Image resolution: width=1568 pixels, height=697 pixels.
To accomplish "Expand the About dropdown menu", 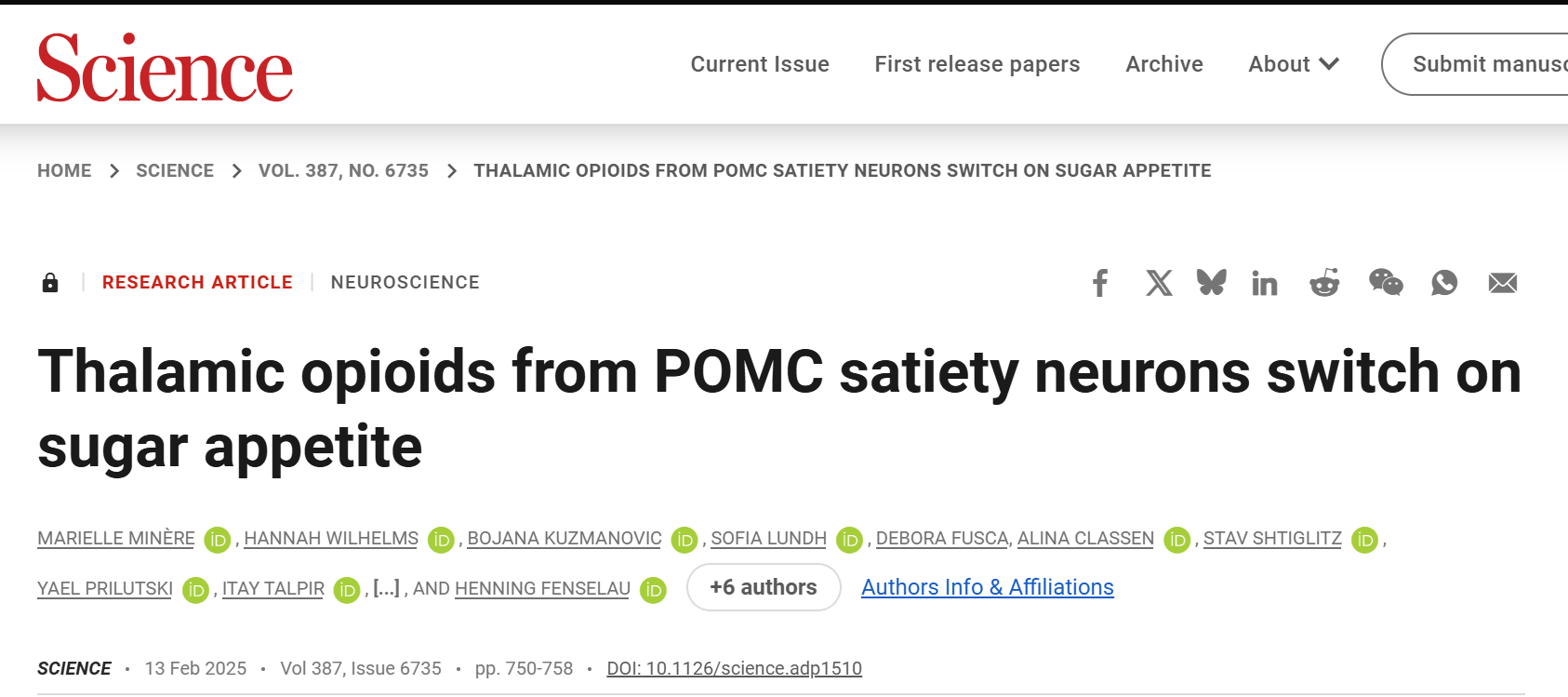I will 1294,64.
